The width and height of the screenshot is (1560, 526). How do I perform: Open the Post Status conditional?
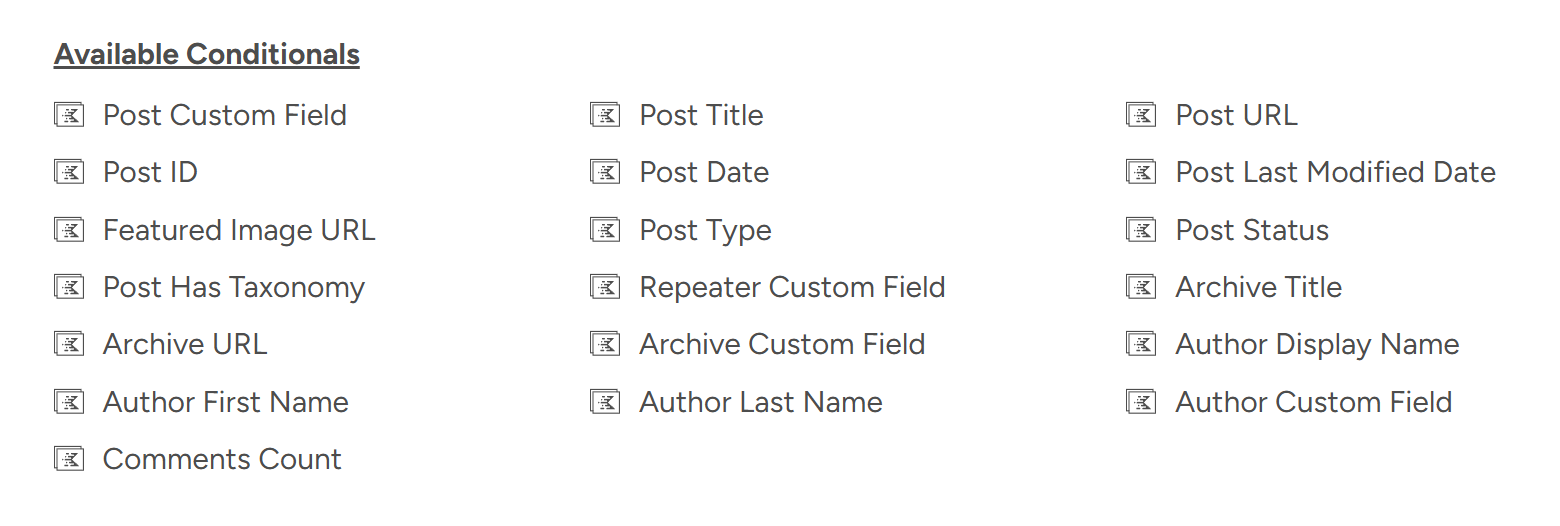pos(1252,230)
